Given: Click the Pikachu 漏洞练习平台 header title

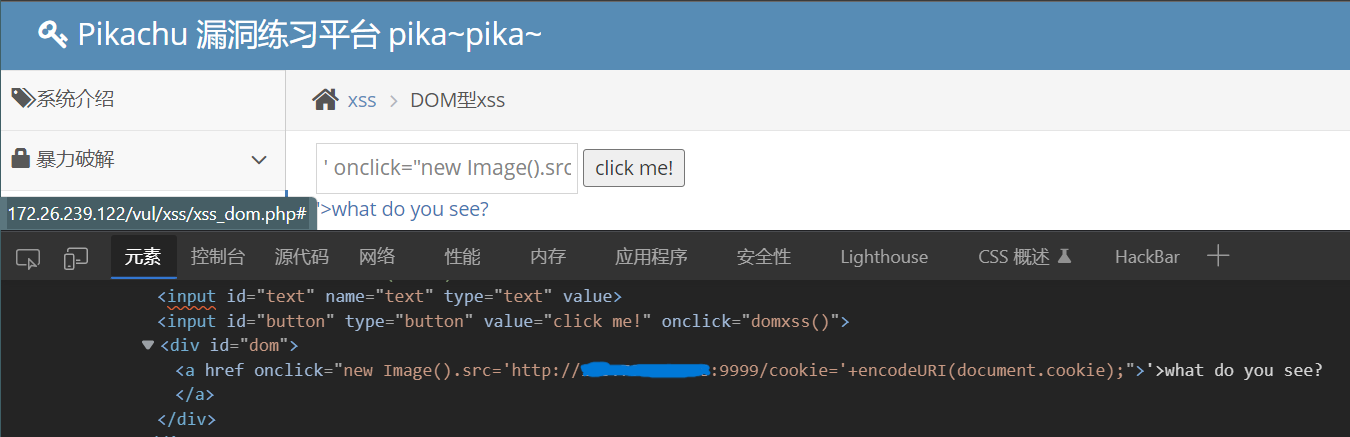Looking at the screenshot, I should (310, 35).
